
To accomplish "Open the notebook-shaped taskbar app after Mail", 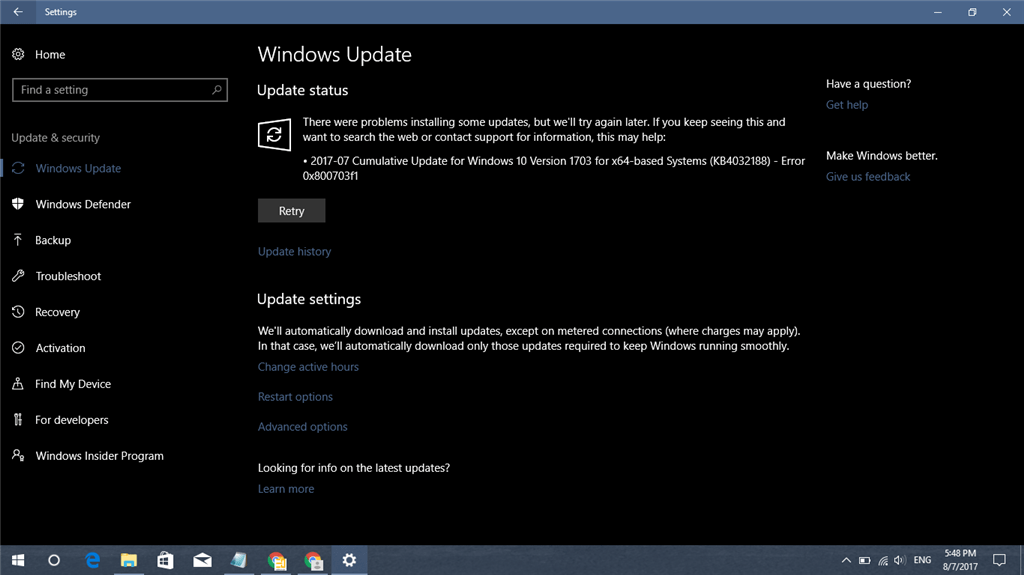I will pos(238,560).
